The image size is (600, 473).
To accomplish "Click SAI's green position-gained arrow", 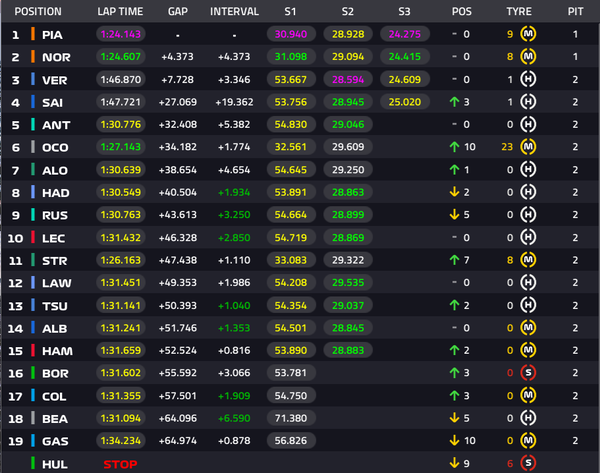I will tap(454, 102).
